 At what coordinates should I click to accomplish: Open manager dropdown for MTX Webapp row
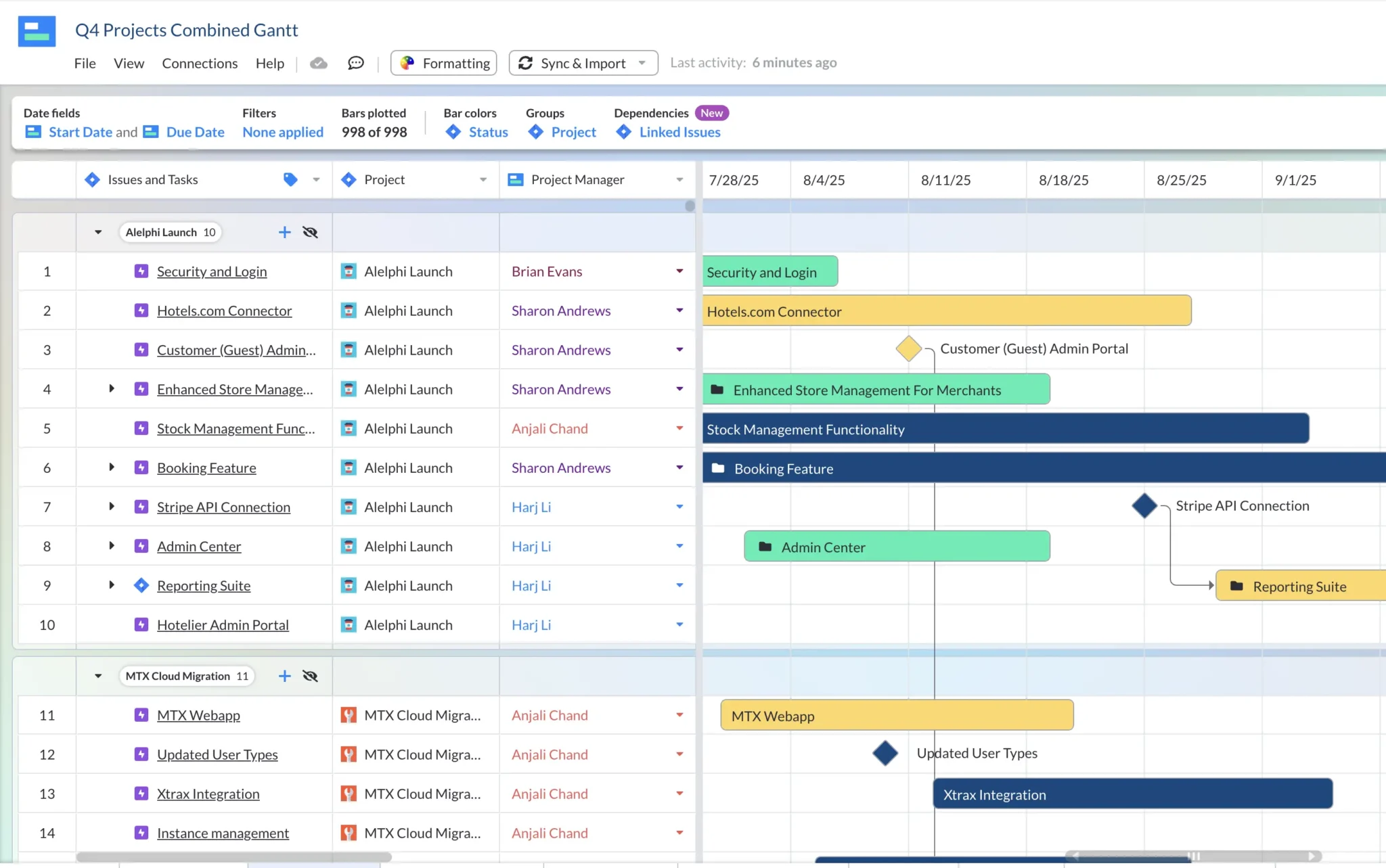[679, 714]
